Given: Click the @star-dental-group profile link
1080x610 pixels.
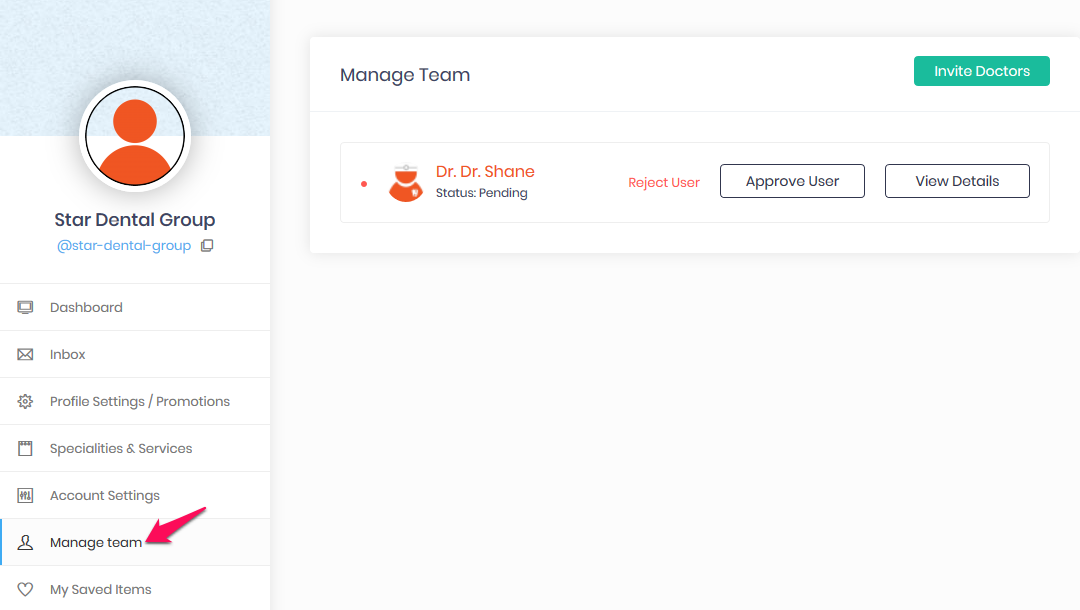Looking at the screenshot, I should (124, 246).
